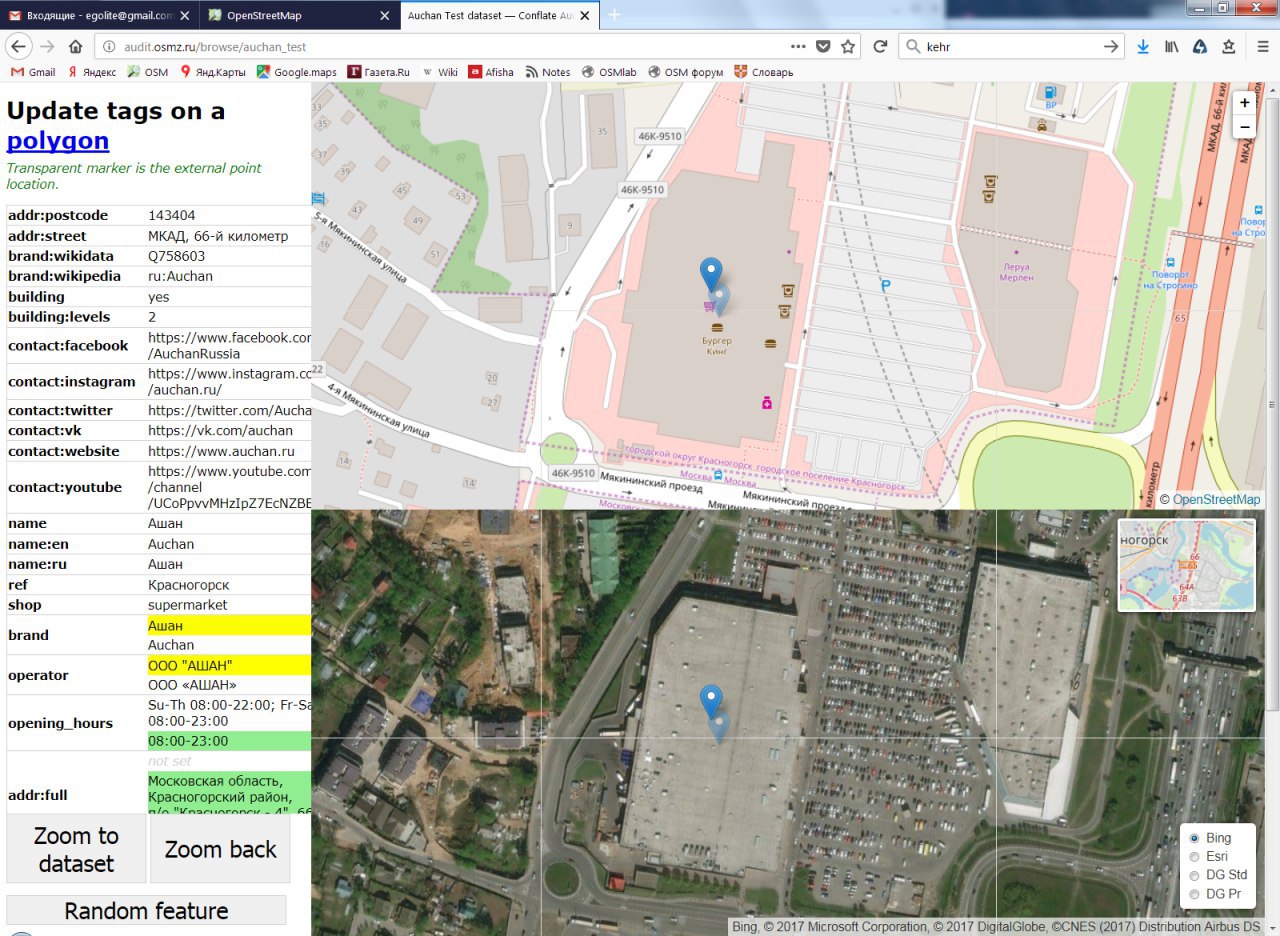Go back using the browser Back arrow

(x=19, y=46)
